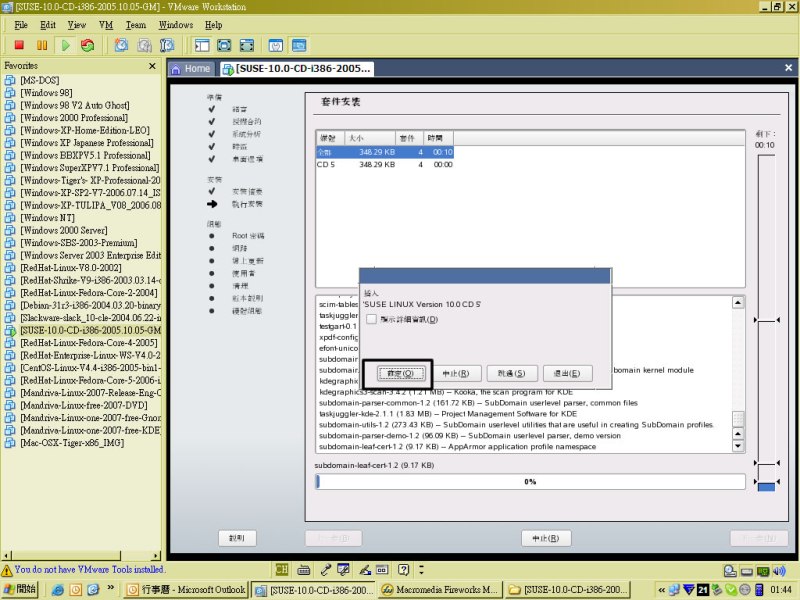Viewport: 800px width, 600px height.
Task: Click Favorites list scroll left arrow
Action: tap(6, 556)
